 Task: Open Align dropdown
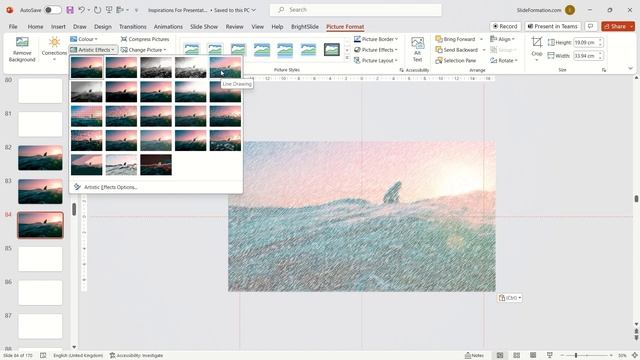502,39
